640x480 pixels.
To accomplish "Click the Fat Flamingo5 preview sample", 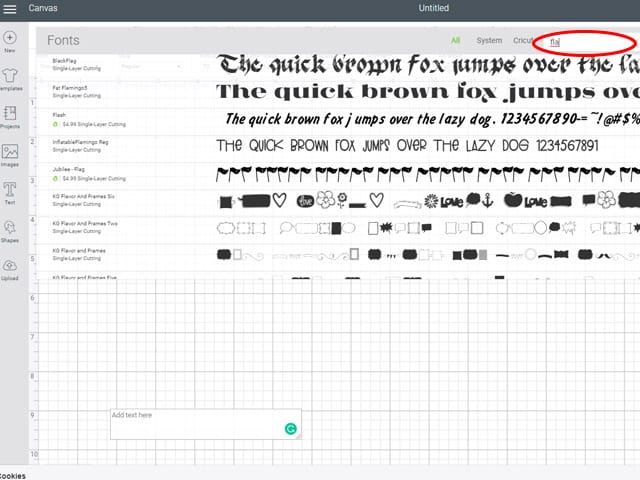I will [x=428, y=92].
